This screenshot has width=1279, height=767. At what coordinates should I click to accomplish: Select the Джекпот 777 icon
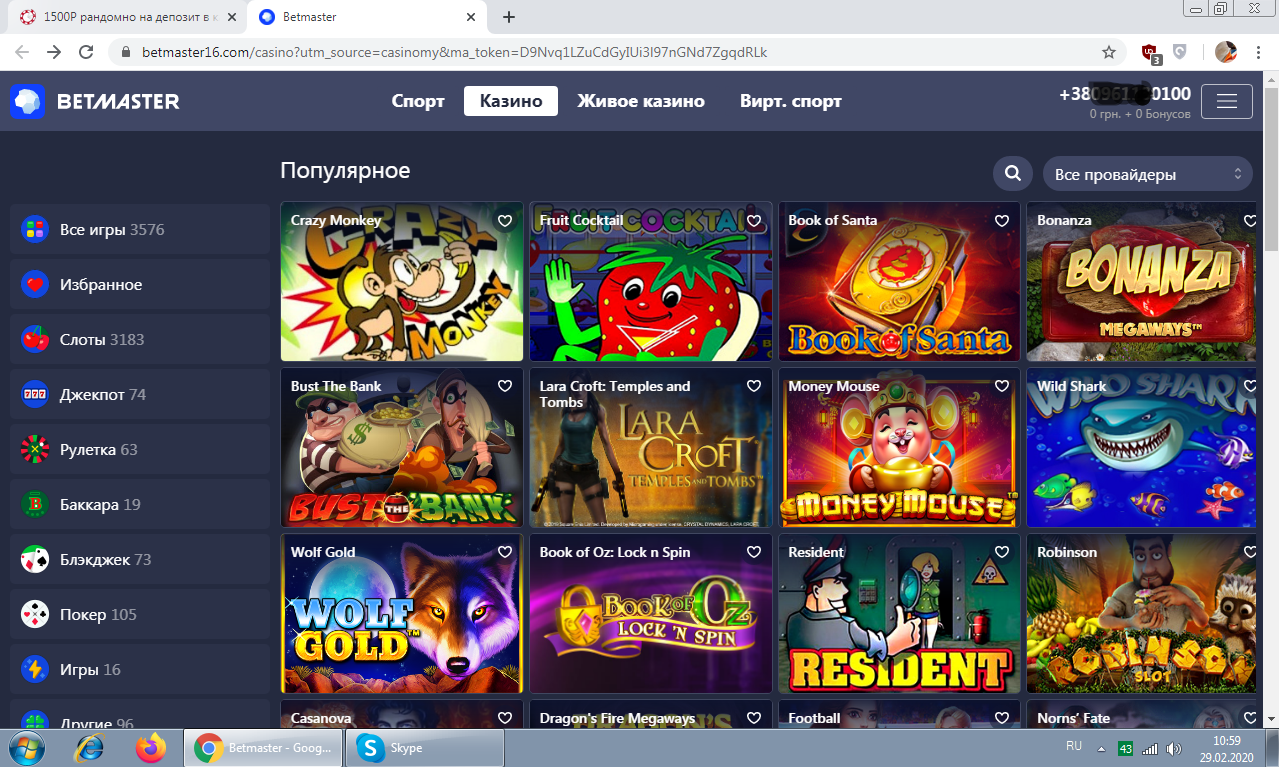click(x=35, y=394)
